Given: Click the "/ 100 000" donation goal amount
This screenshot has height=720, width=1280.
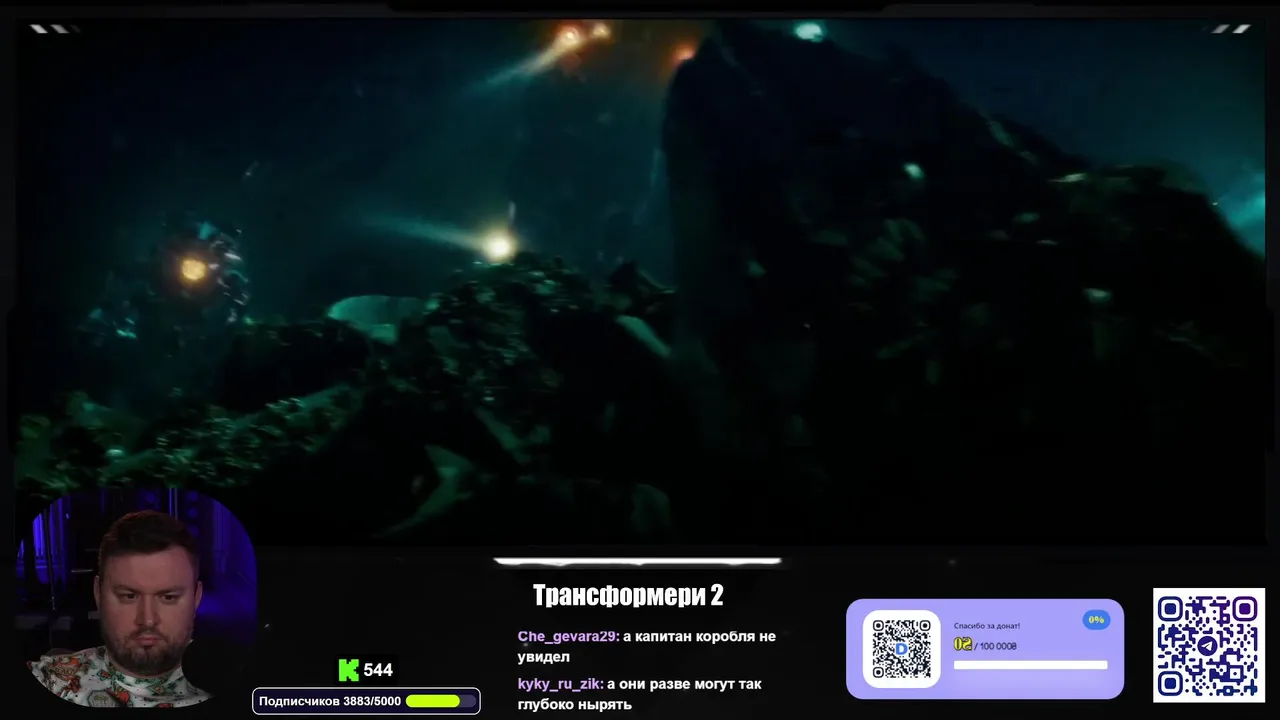Looking at the screenshot, I should (995, 646).
